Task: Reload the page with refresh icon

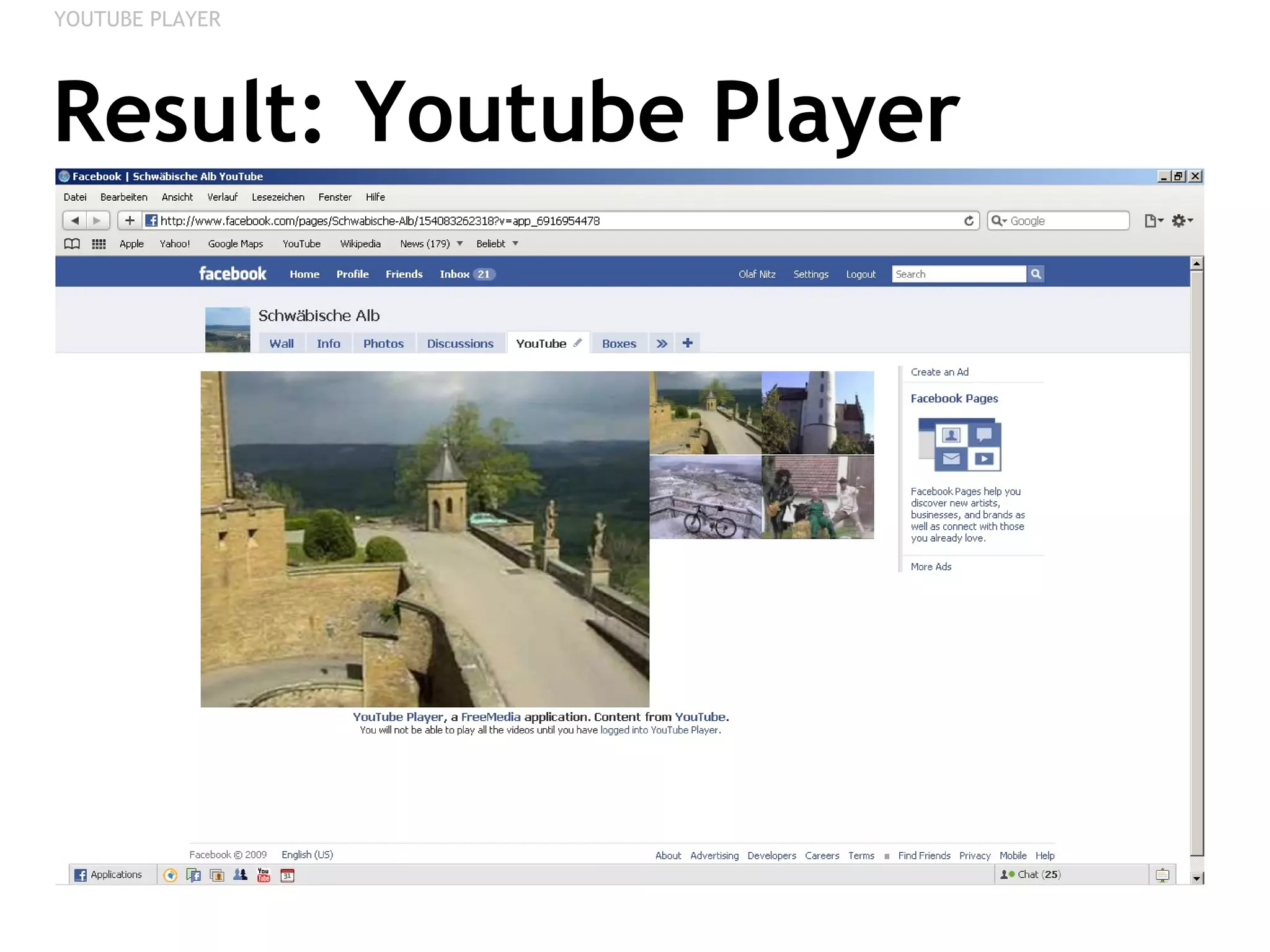Action: click(x=969, y=221)
